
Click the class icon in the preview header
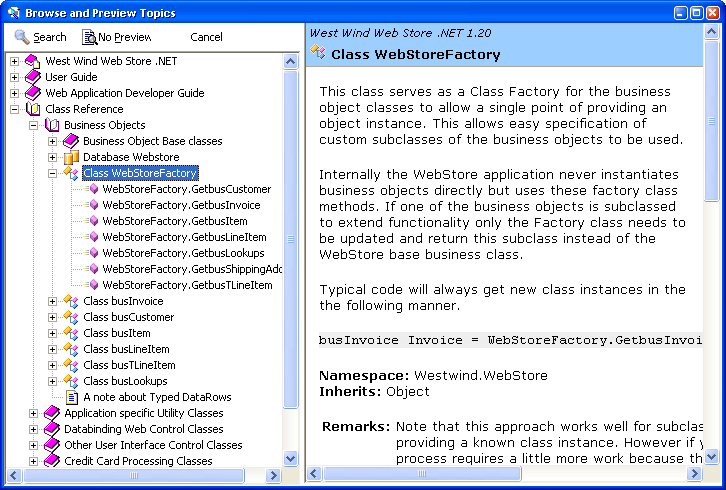[x=318, y=52]
